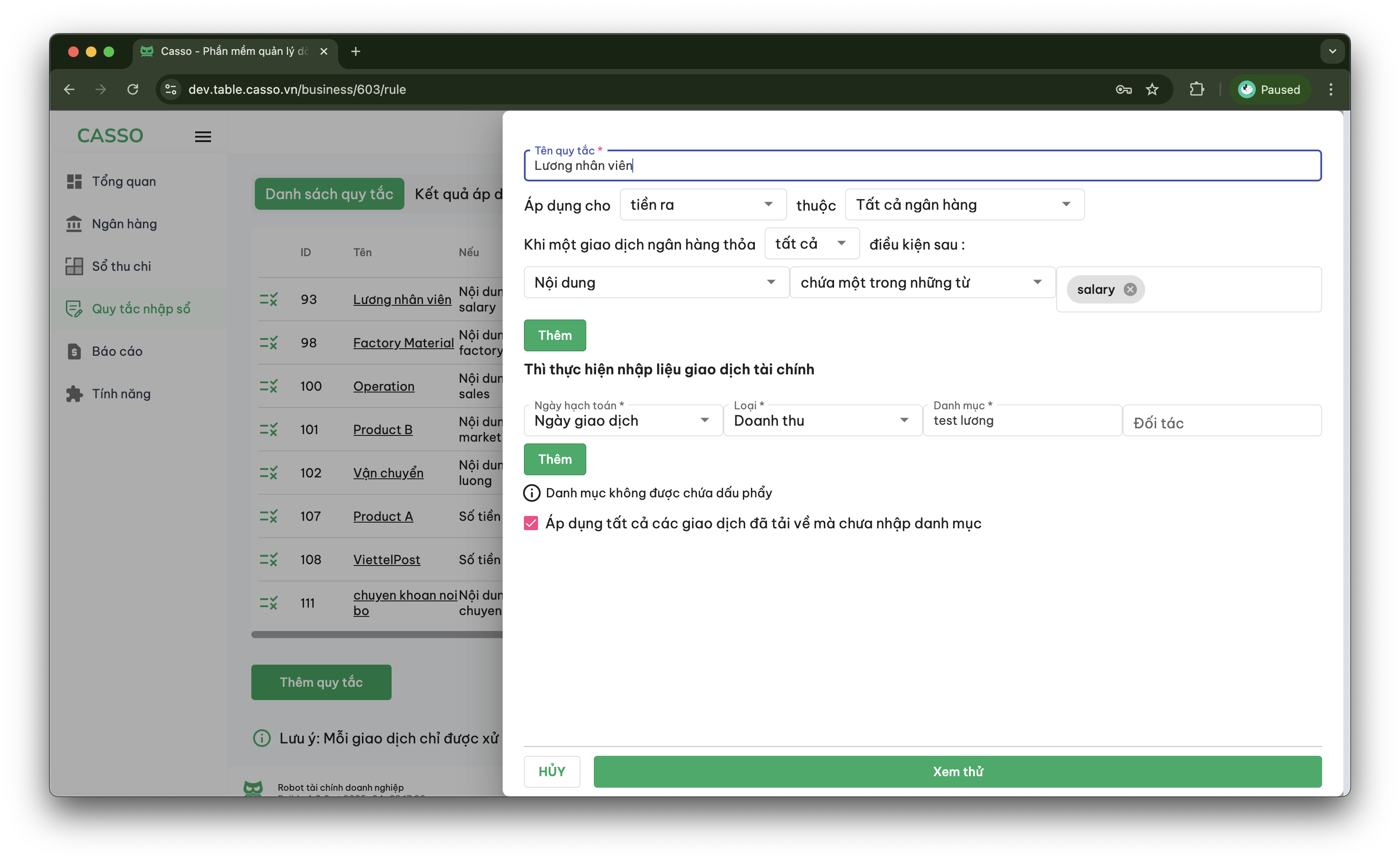Uncheck apply to all downloaded transactions checkbox

(x=531, y=523)
